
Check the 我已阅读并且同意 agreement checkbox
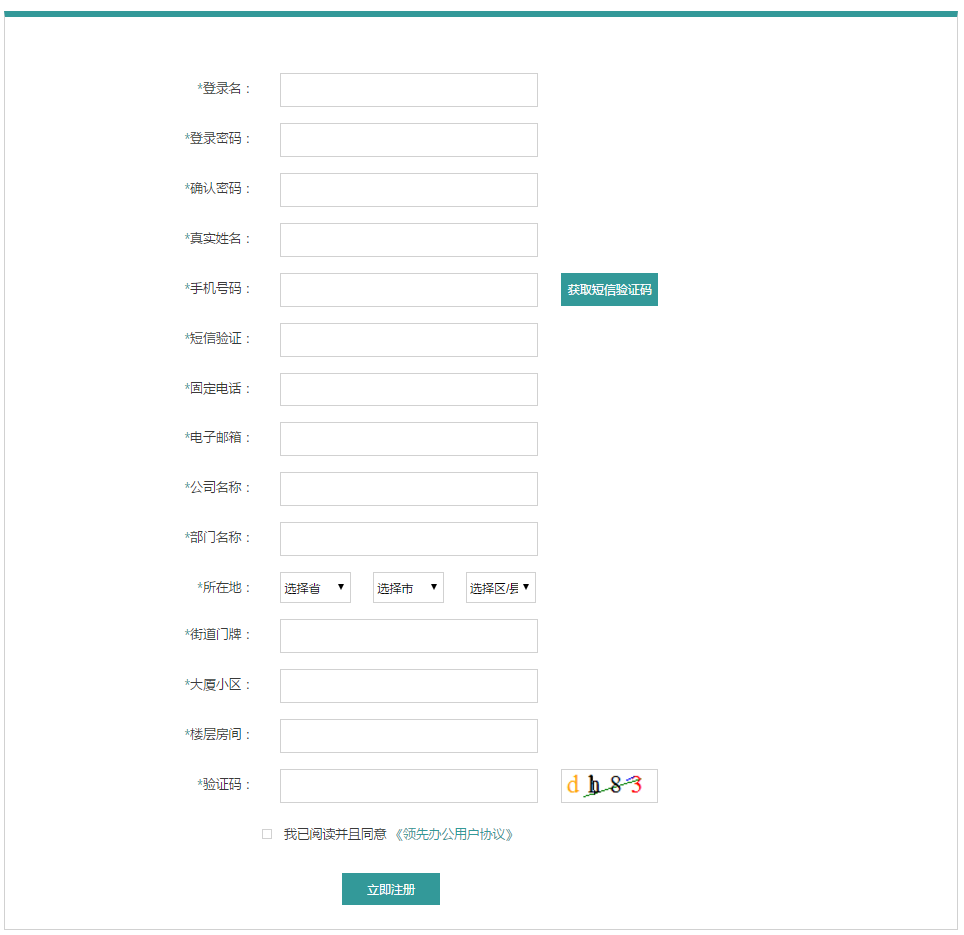[x=267, y=834]
